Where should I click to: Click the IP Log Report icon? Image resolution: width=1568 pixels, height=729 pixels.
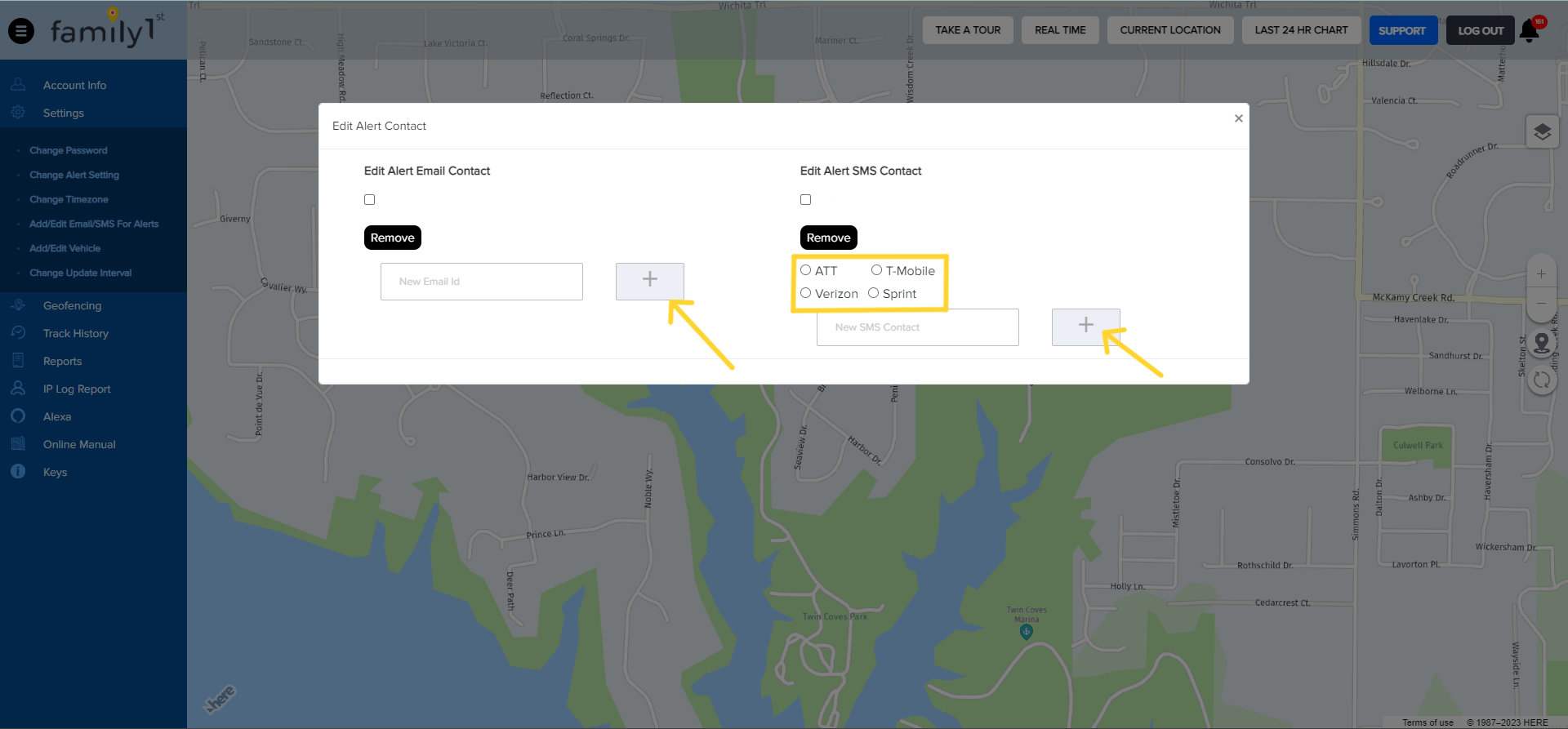[18, 388]
